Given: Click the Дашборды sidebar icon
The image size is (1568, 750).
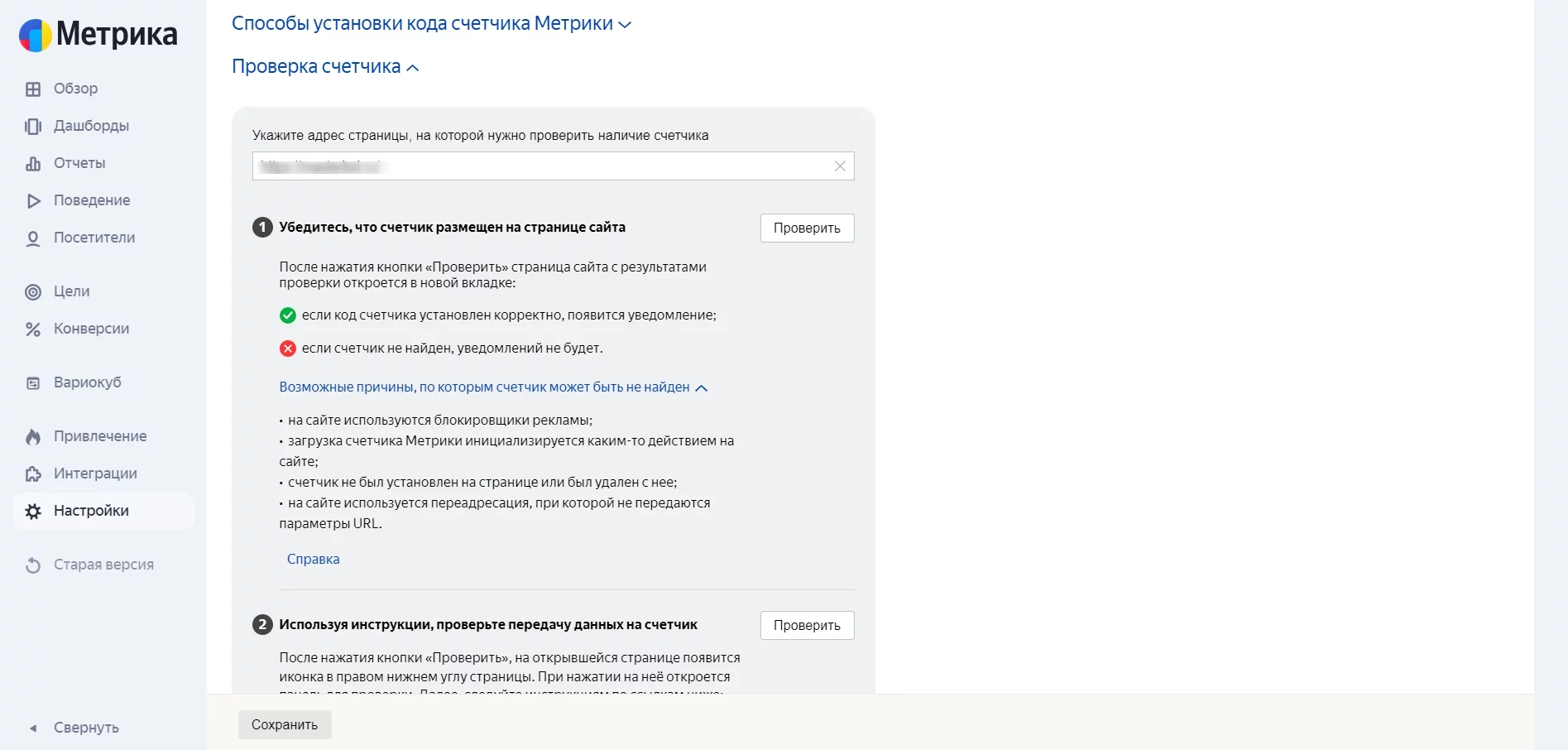Looking at the screenshot, I should coord(33,126).
